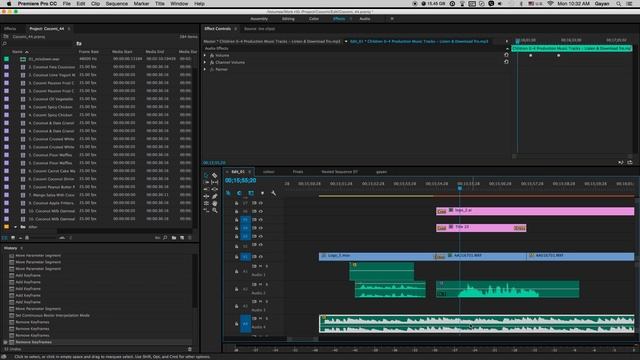The height and width of the screenshot is (360, 640).
Task: Select the Track Select Forward tool
Action: pyautogui.click(x=206, y=182)
